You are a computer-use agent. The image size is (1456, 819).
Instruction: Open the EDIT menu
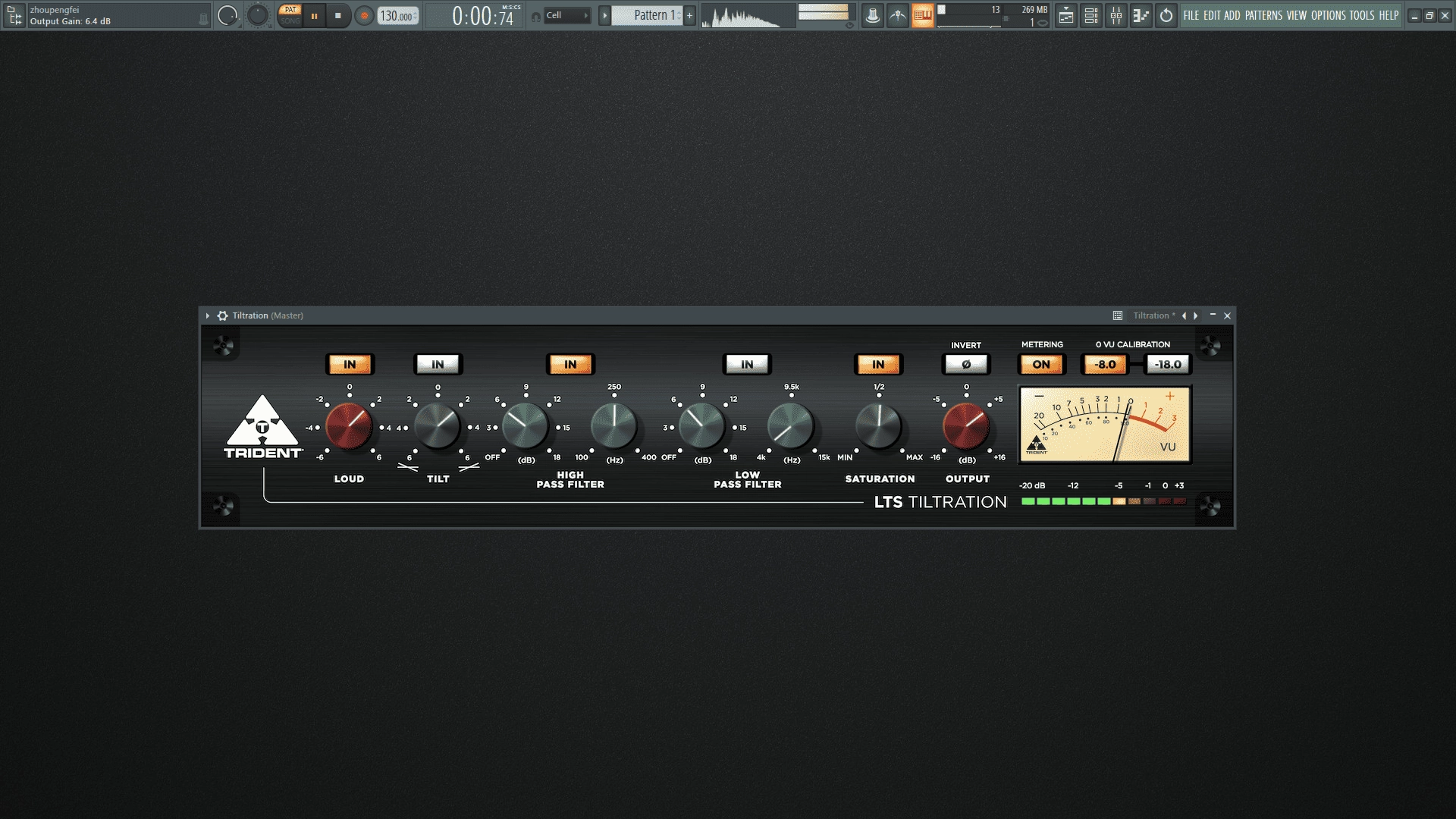click(1212, 15)
